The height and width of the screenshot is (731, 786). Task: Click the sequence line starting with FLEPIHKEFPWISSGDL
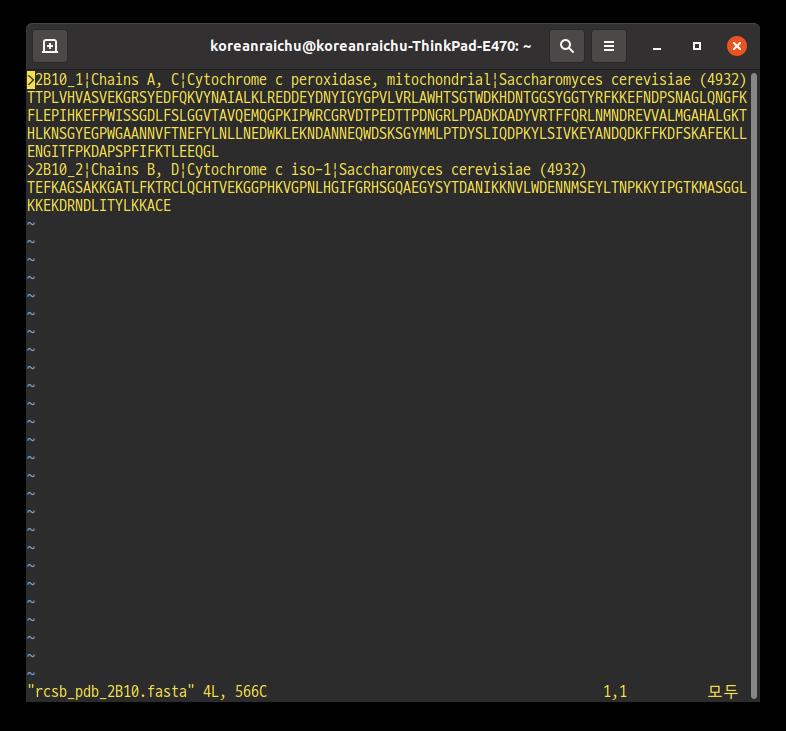(386, 116)
